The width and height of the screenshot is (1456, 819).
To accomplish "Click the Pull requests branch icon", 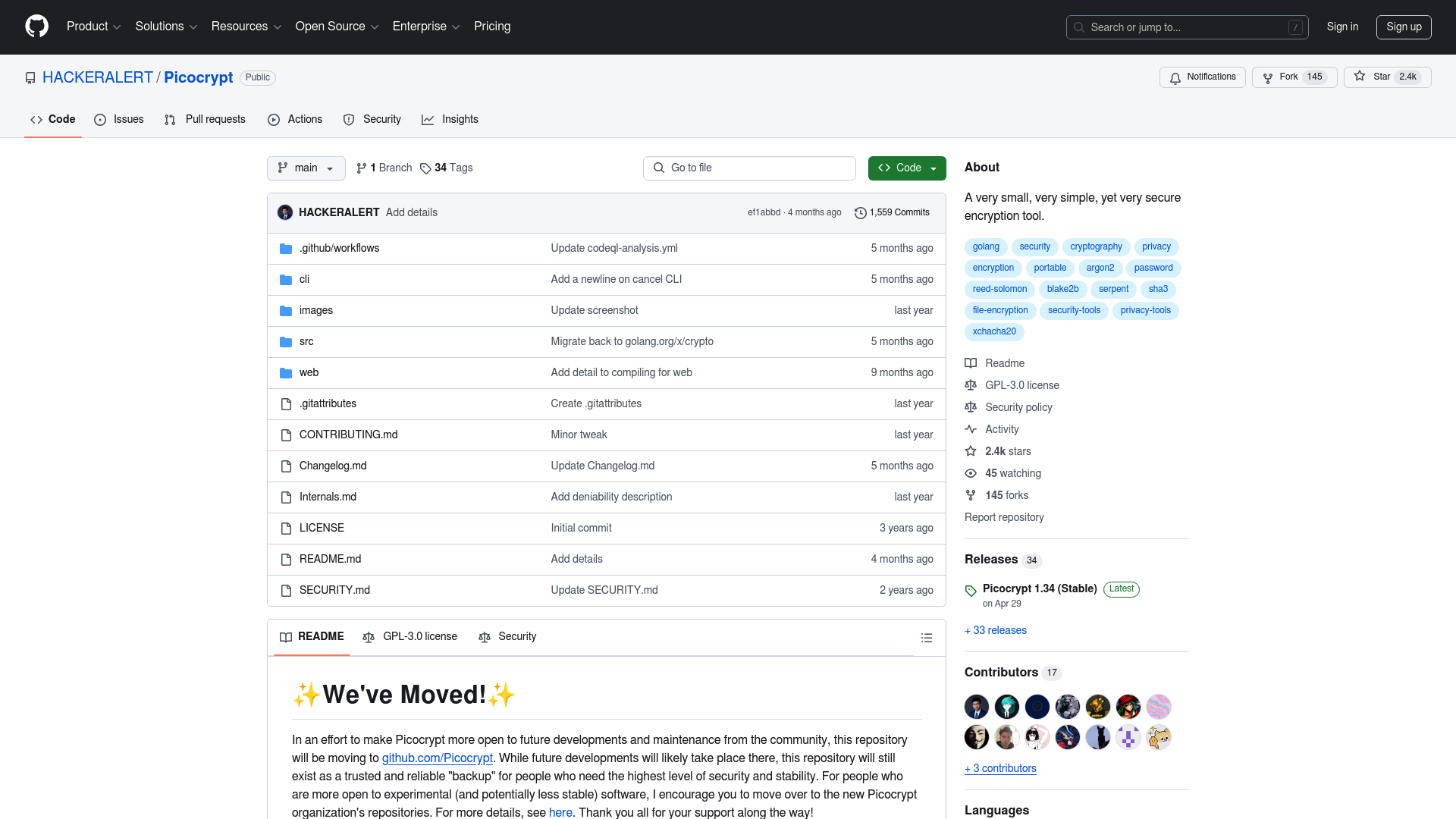I will [x=169, y=120].
